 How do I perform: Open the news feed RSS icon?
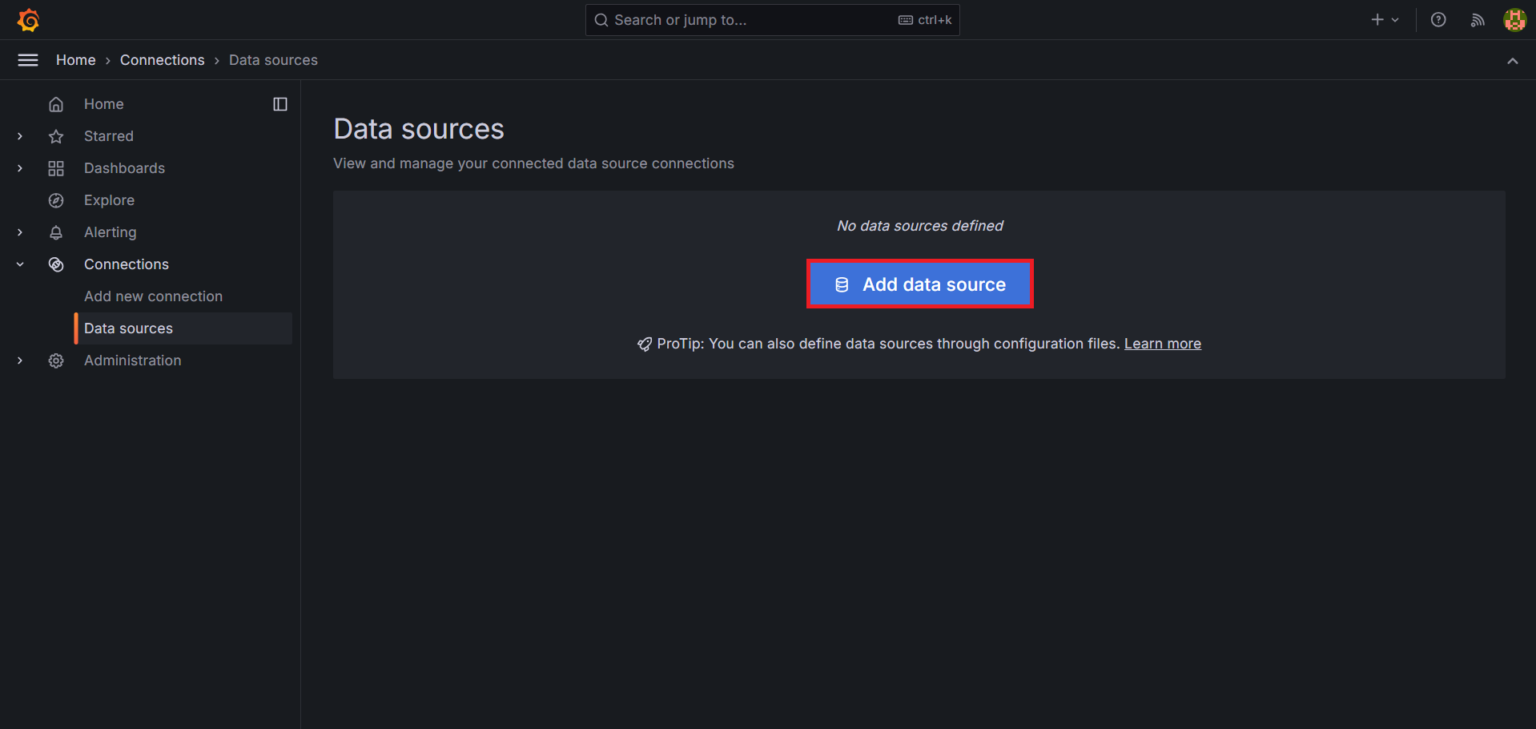pos(1477,20)
